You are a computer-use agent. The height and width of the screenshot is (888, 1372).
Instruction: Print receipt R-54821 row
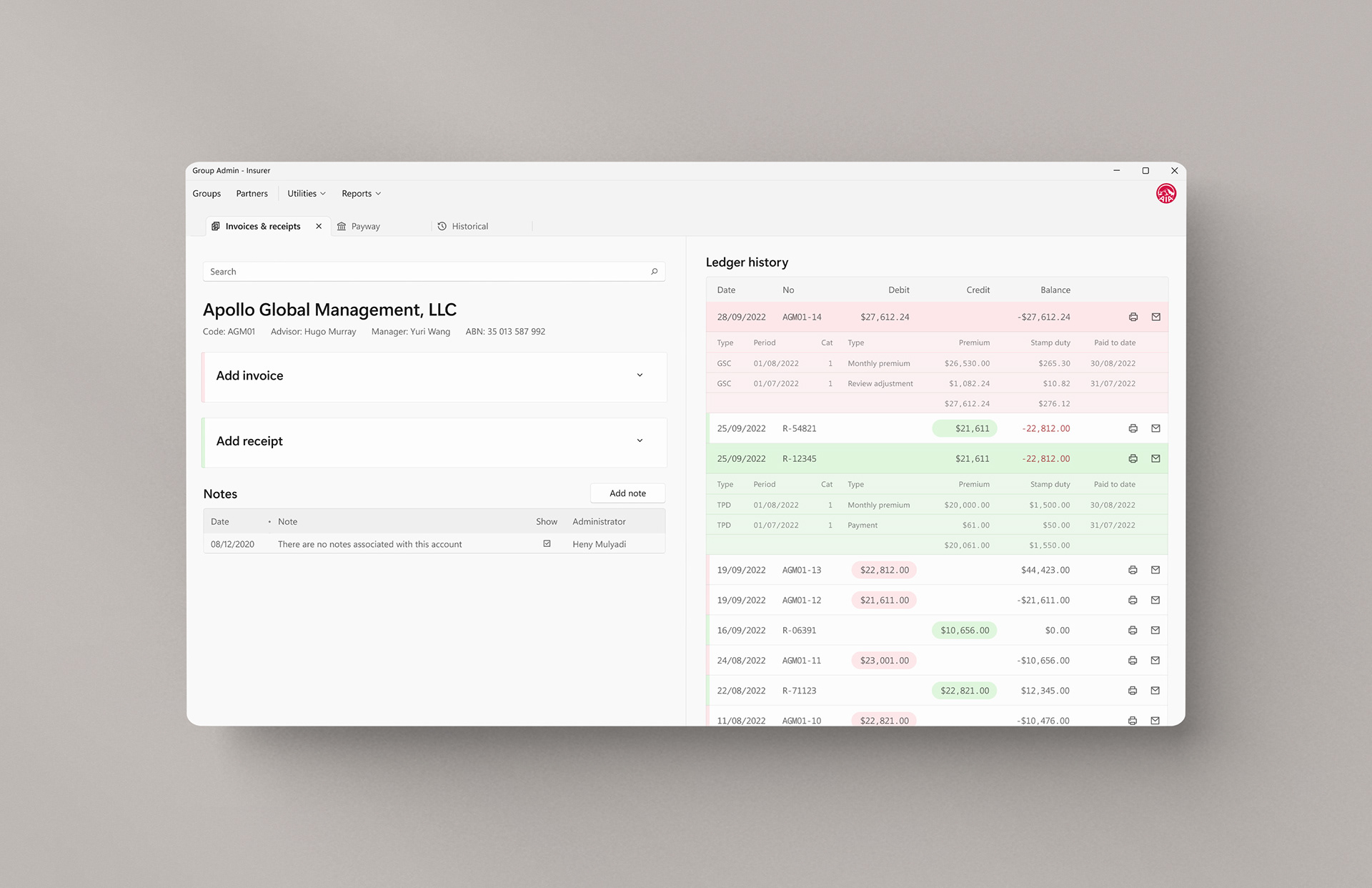[1133, 428]
